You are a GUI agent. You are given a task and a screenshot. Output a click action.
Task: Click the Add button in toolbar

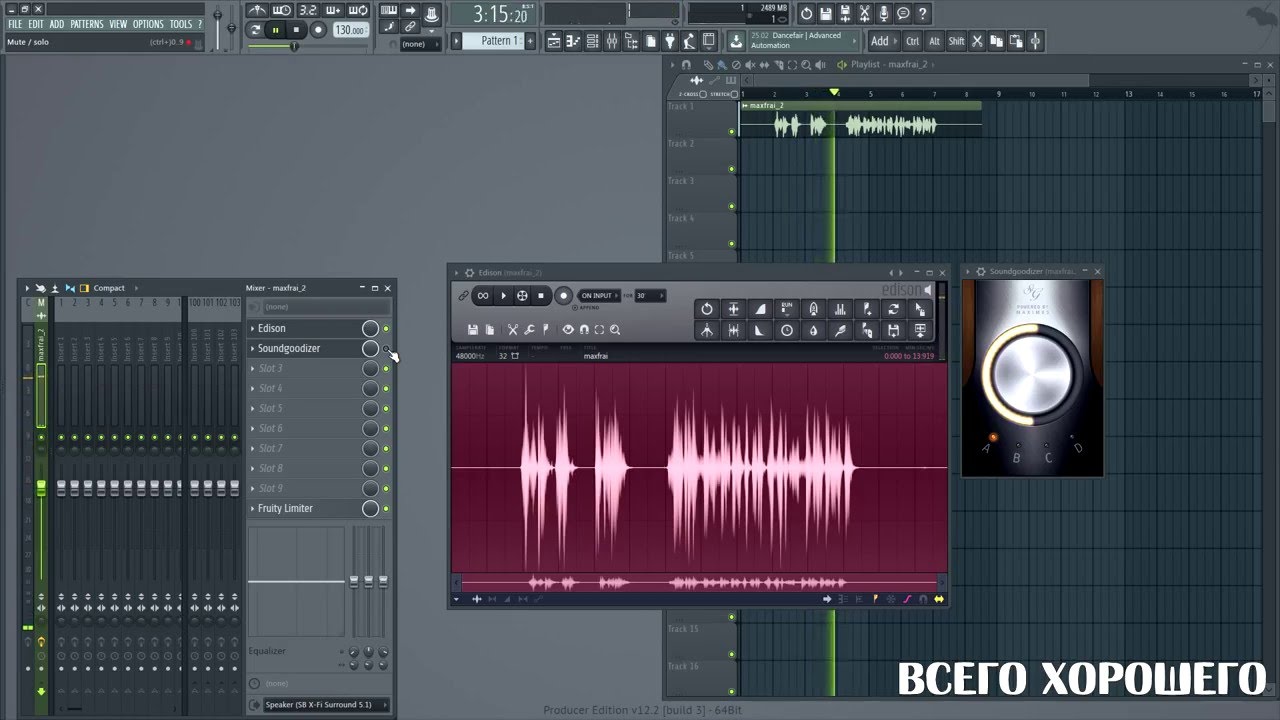coord(880,41)
